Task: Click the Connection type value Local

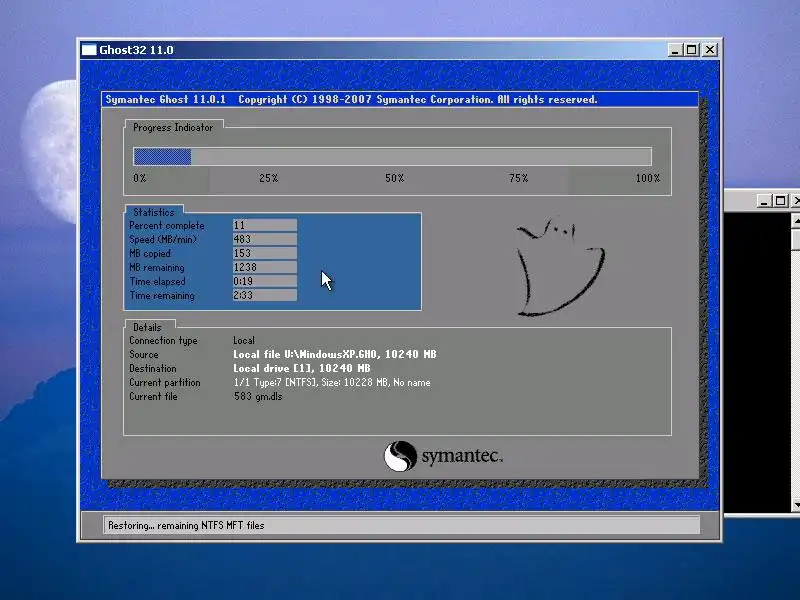Action: click(244, 340)
